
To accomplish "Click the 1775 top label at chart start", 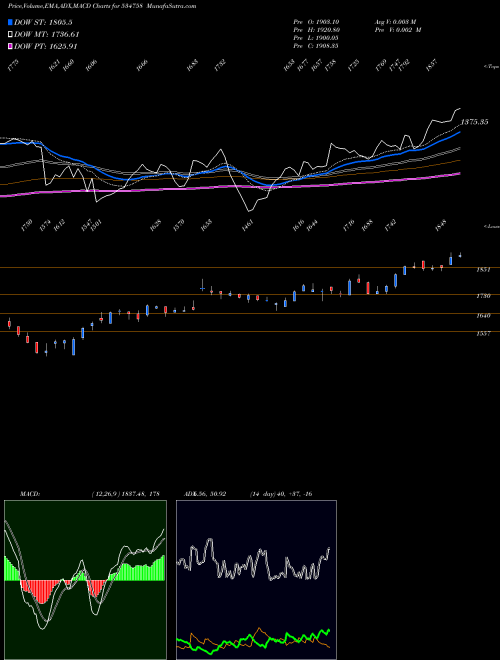I will pos(13,66).
